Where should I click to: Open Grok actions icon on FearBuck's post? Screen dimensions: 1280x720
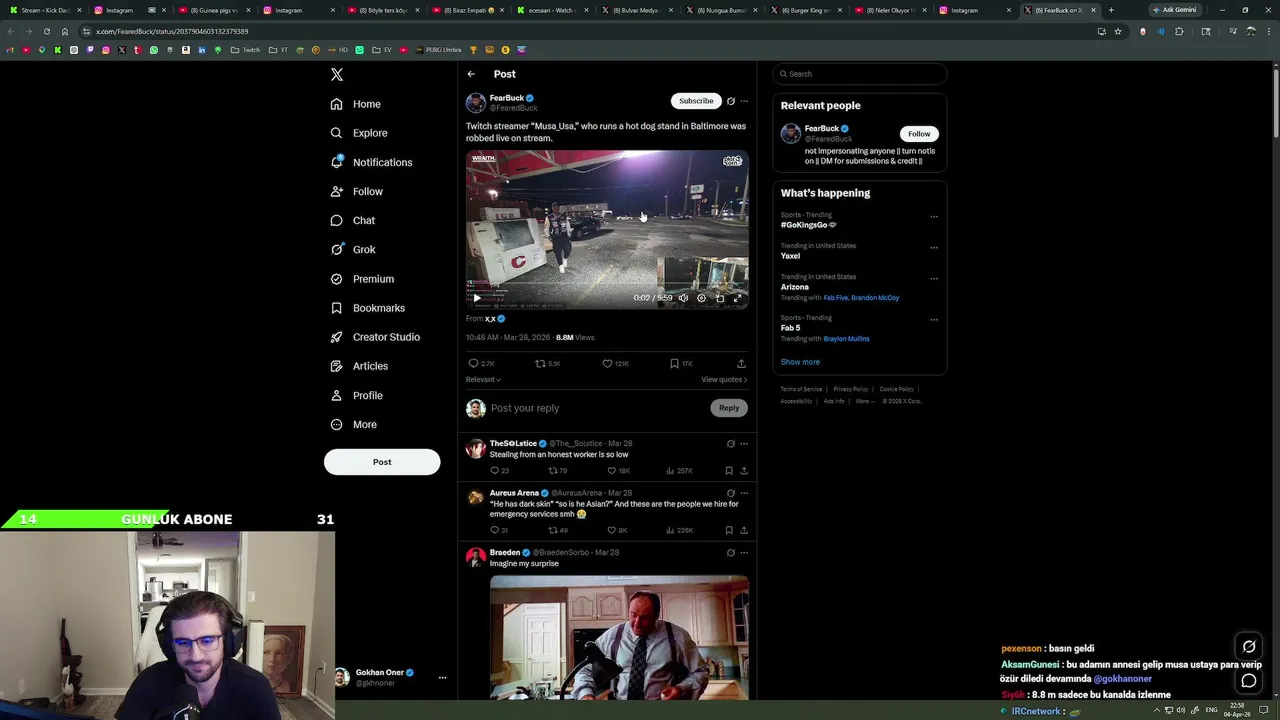pyautogui.click(x=731, y=101)
